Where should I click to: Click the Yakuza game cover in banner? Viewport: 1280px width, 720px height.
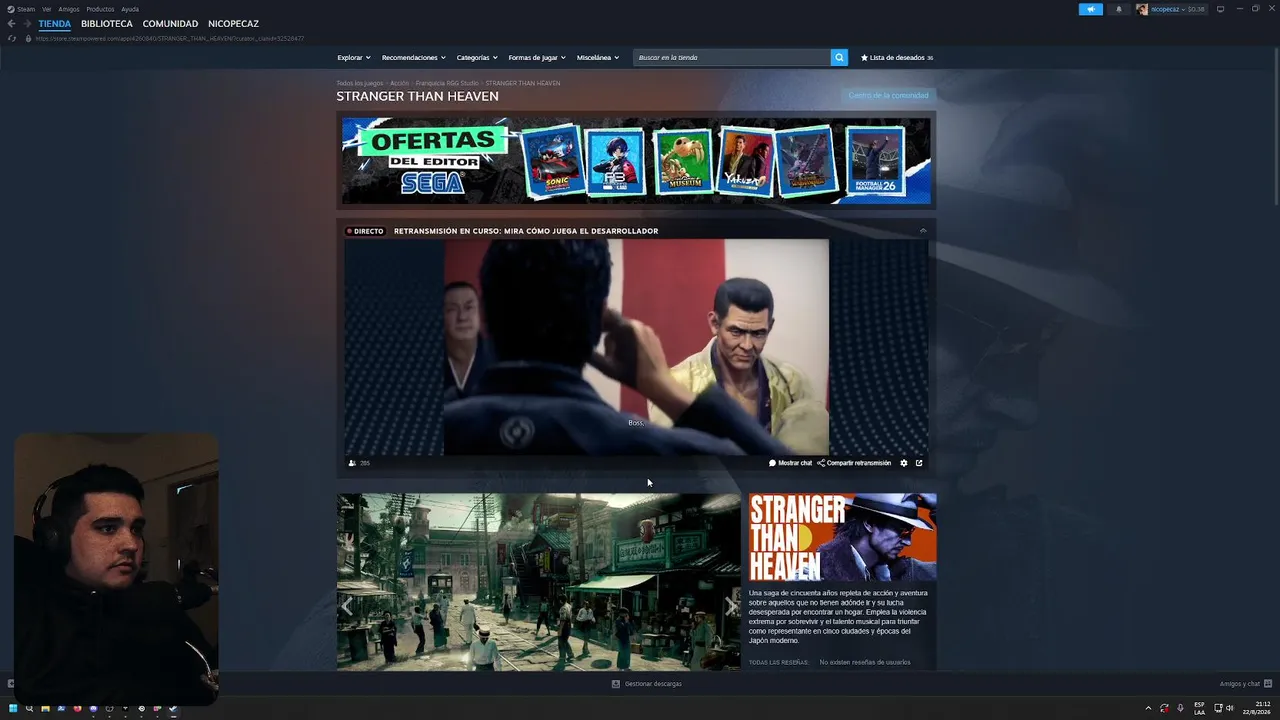click(x=746, y=160)
